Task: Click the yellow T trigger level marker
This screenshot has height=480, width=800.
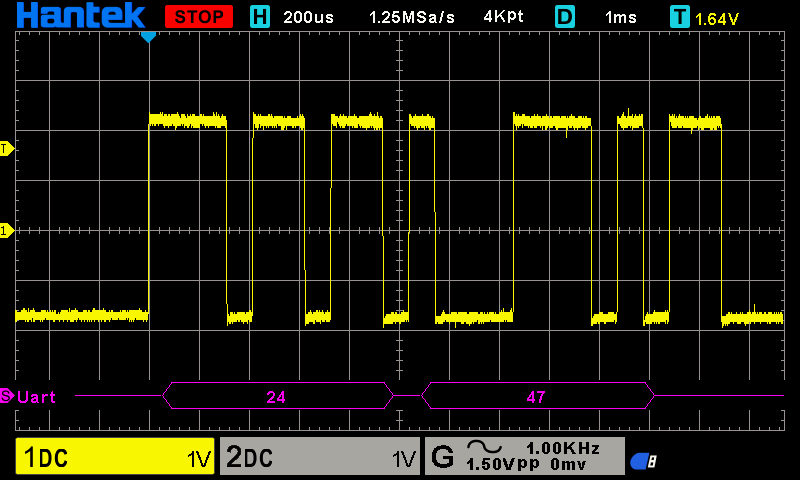Action: [7, 149]
